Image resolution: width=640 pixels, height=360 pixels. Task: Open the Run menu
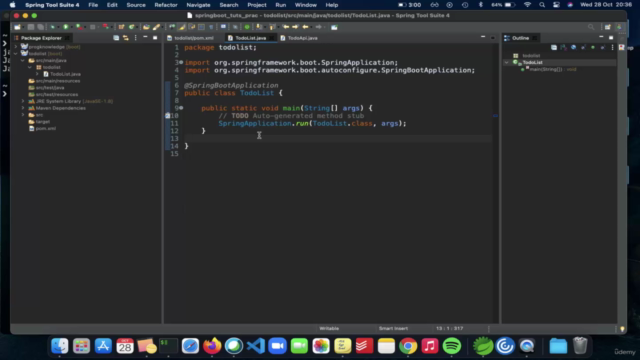click(x=280, y=5)
